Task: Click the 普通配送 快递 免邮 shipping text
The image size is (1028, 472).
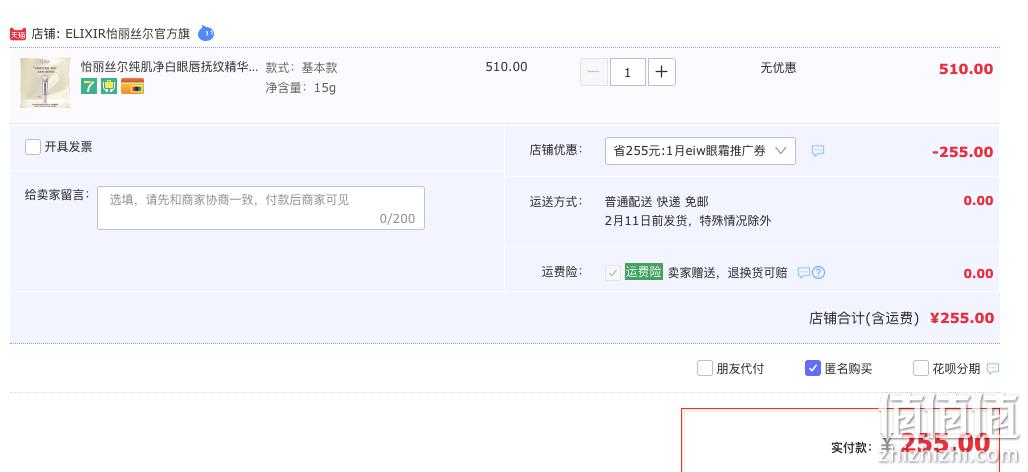Action: pos(656,201)
